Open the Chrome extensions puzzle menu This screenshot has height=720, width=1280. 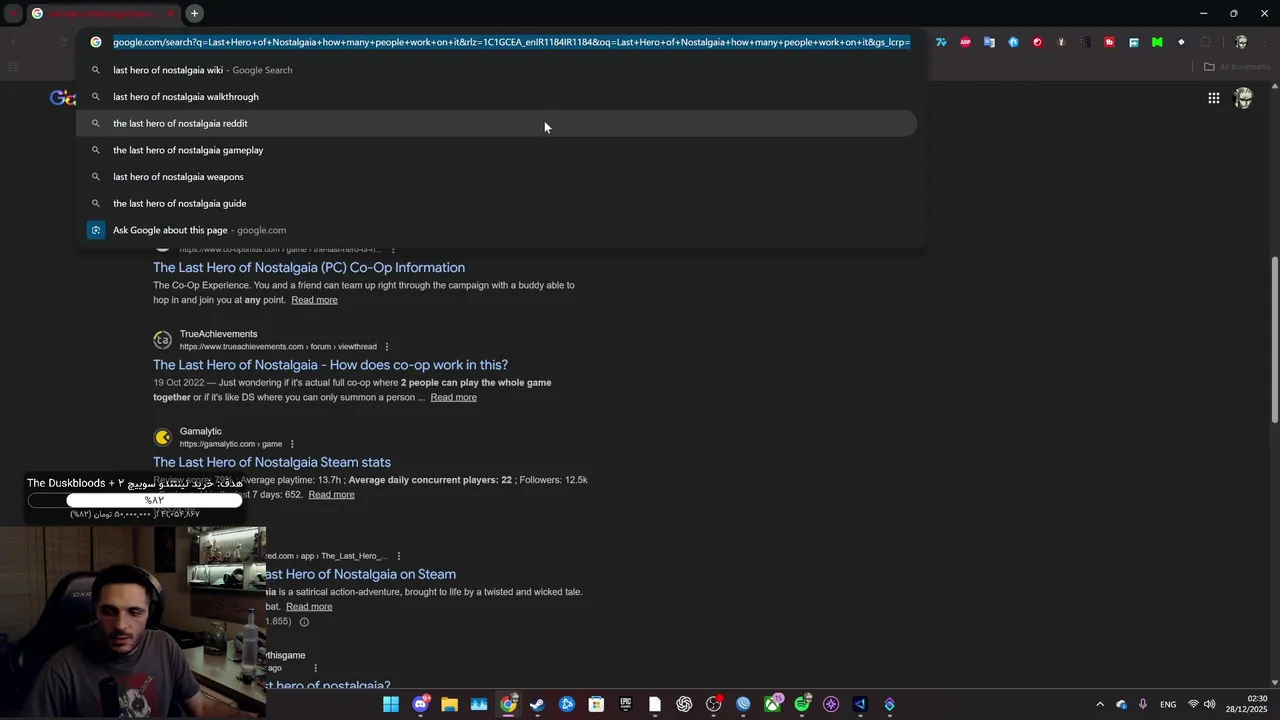1206,42
